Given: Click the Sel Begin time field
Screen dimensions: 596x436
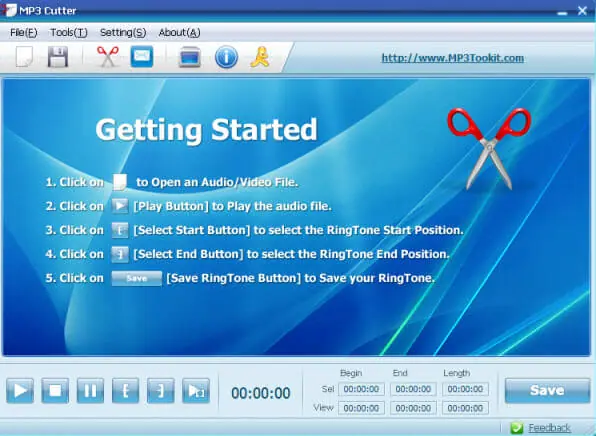Looking at the screenshot, I should pyautogui.click(x=361, y=389).
